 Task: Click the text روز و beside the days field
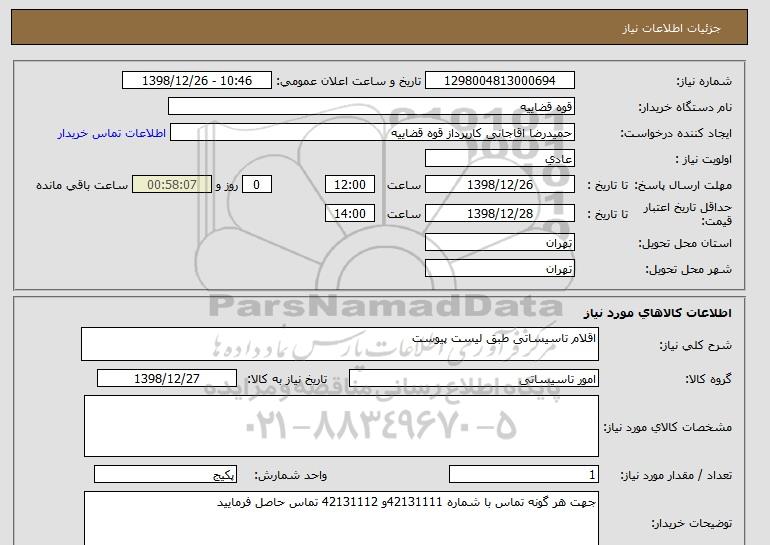pyautogui.click(x=227, y=185)
